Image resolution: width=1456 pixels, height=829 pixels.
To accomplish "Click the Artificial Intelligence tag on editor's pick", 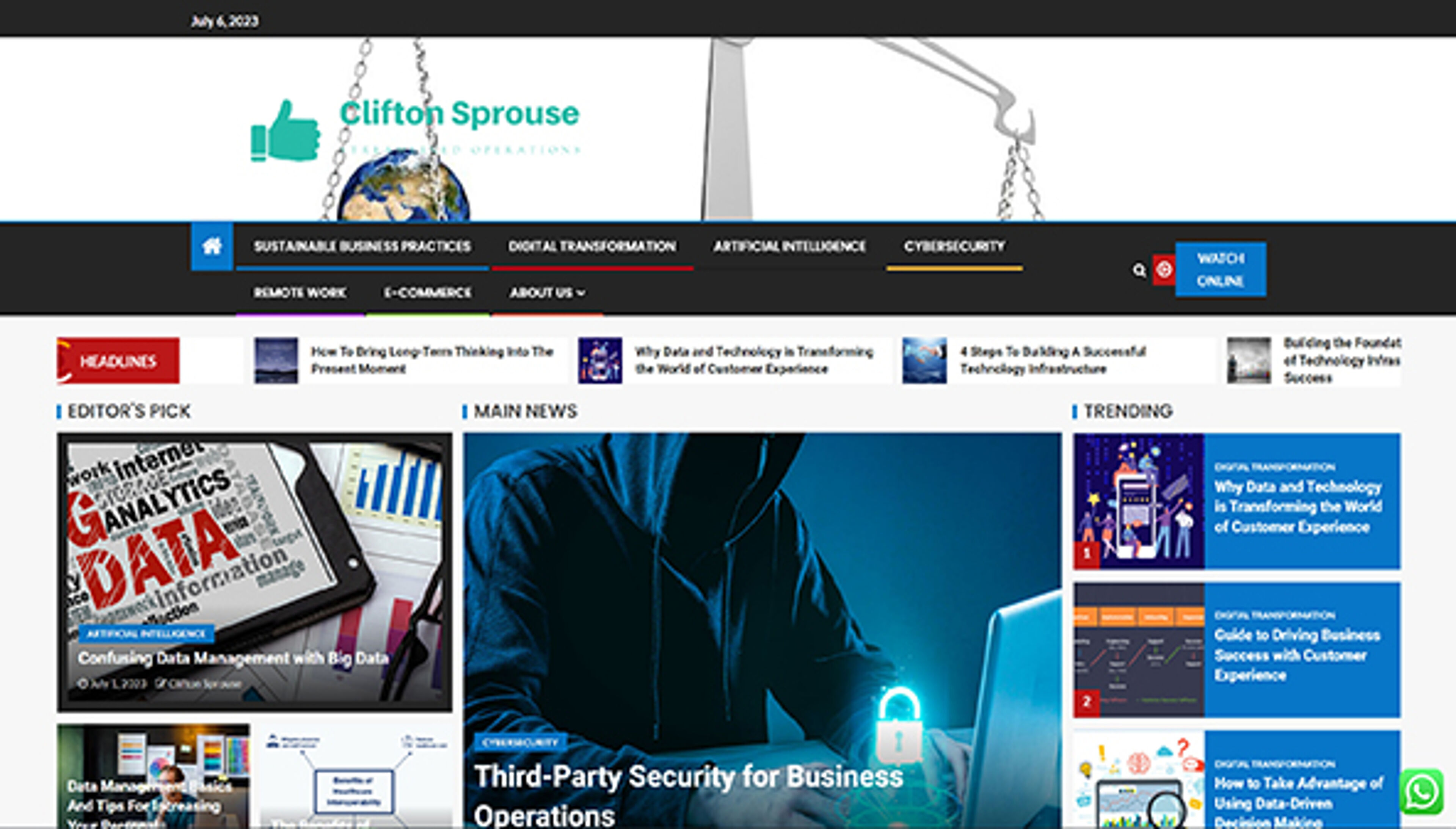I will point(146,634).
